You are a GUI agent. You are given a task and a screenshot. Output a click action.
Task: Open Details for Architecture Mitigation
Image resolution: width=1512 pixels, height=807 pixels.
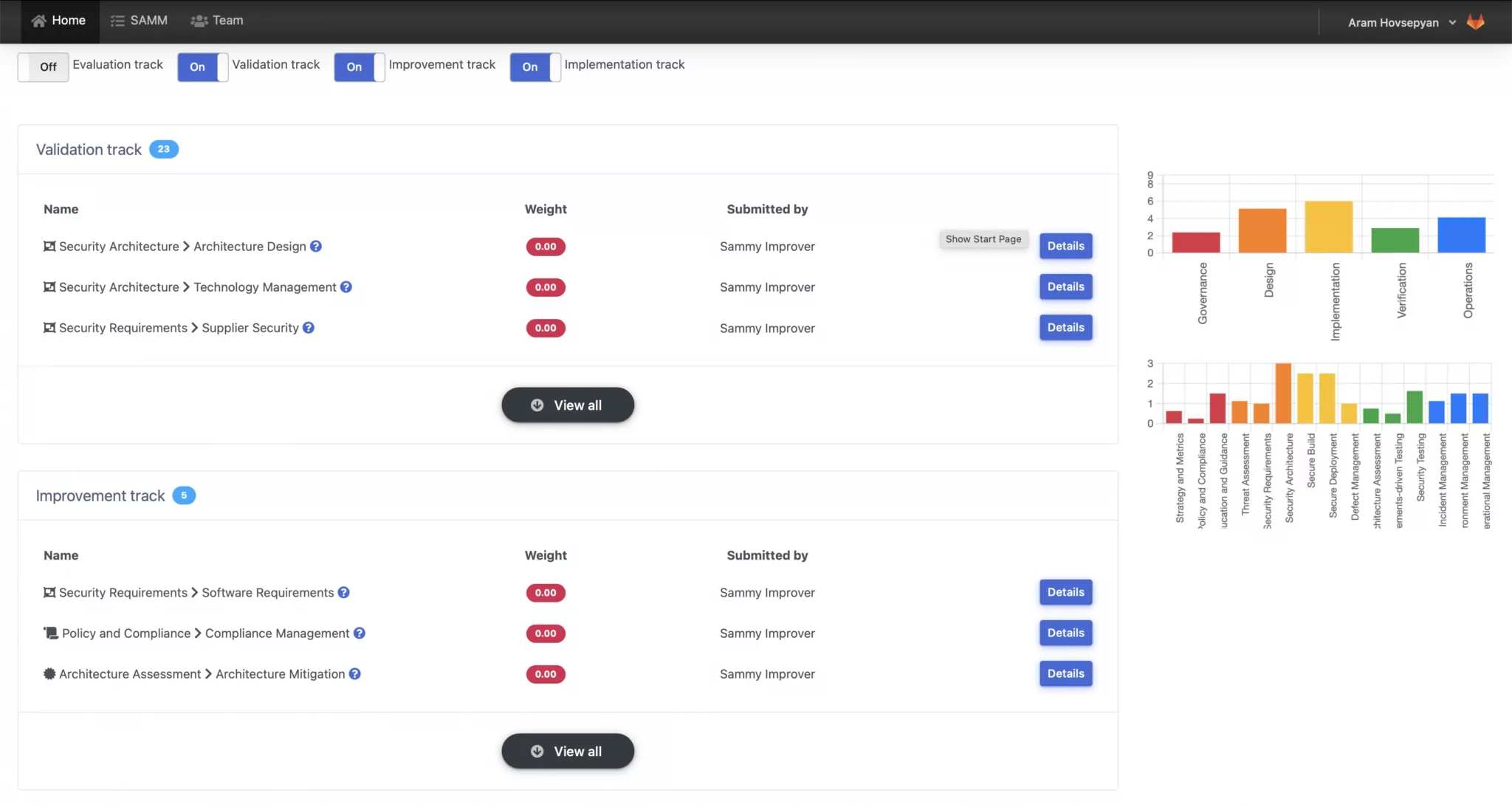click(x=1065, y=674)
